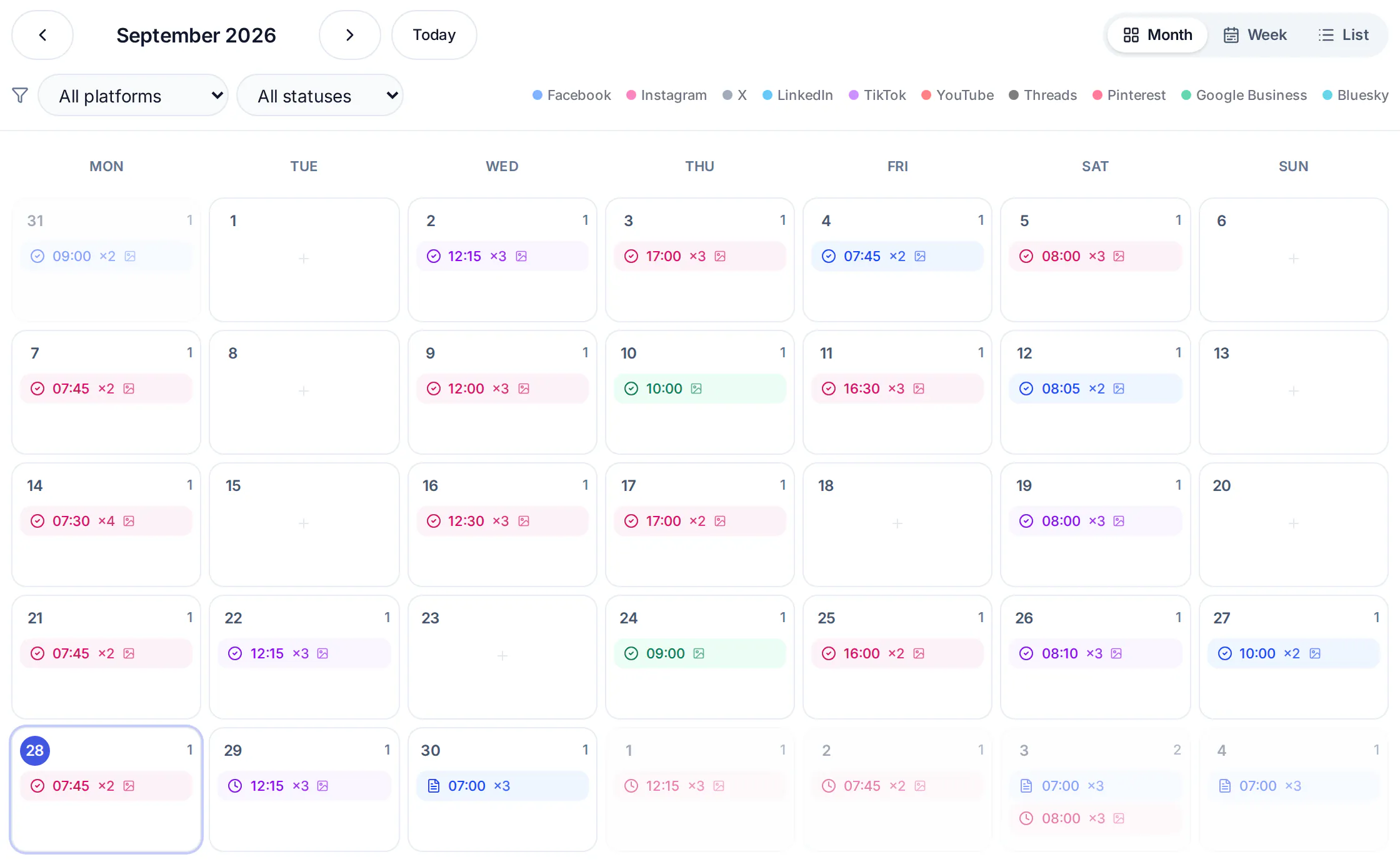Open the 12:15 post on October 1
This screenshot has width=1400, height=862.
click(700, 786)
